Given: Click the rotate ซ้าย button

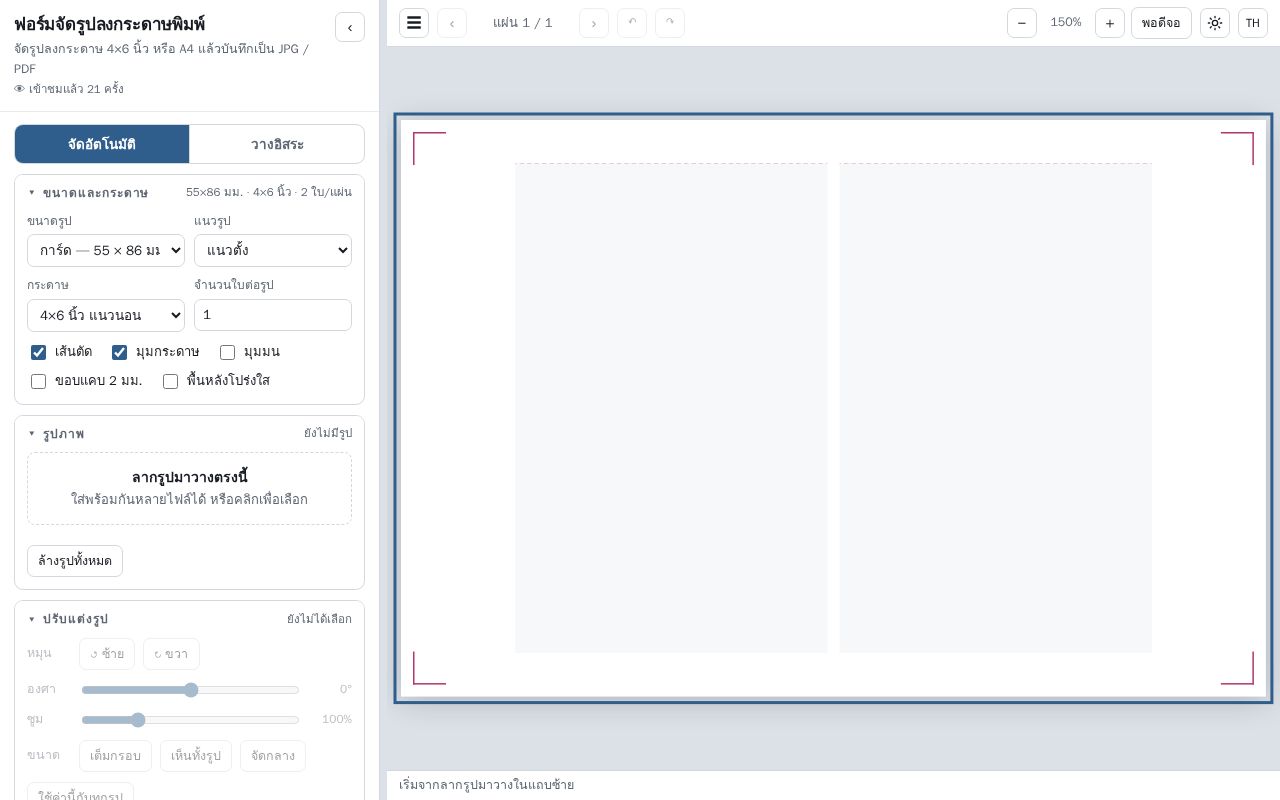Looking at the screenshot, I should tap(107, 654).
